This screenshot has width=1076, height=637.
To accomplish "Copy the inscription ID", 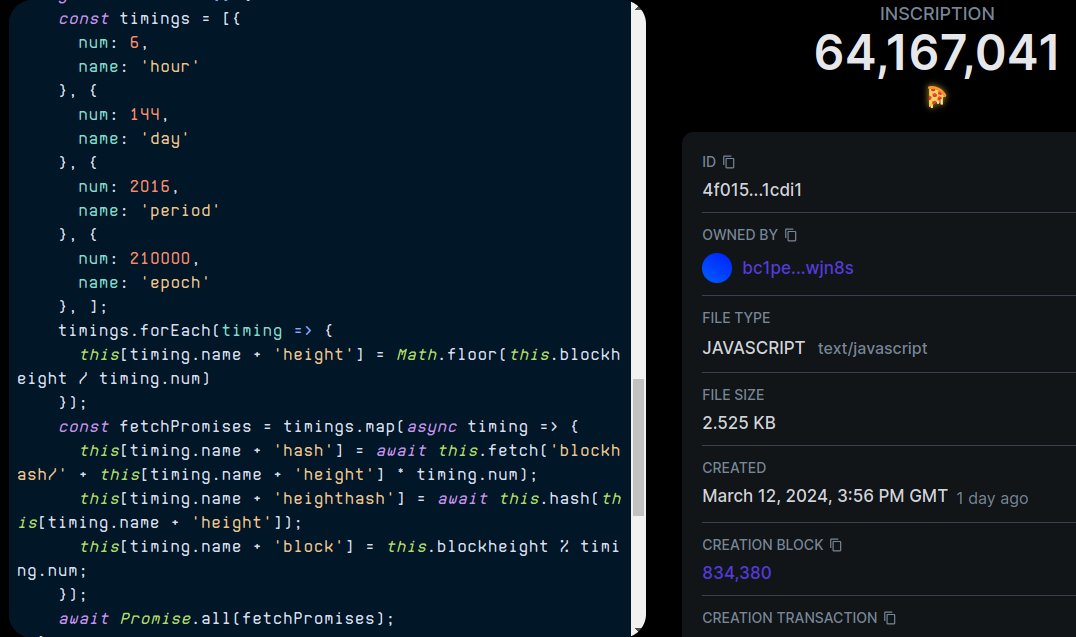I will [727, 160].
